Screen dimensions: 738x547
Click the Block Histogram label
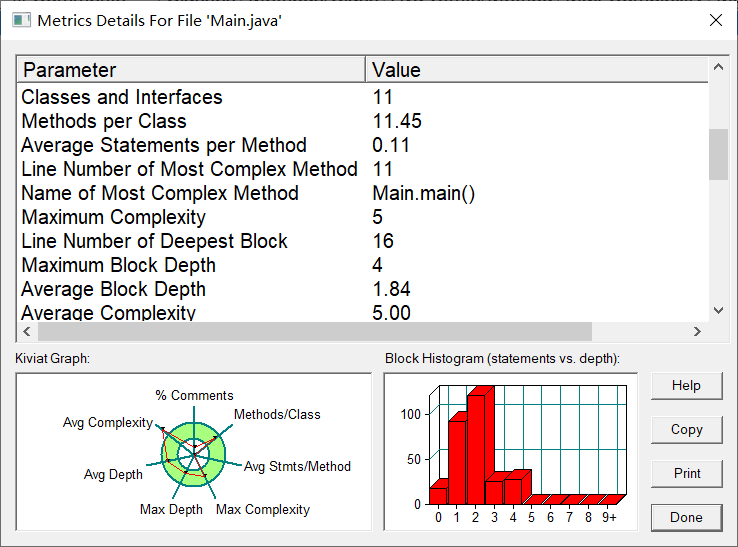502,359
